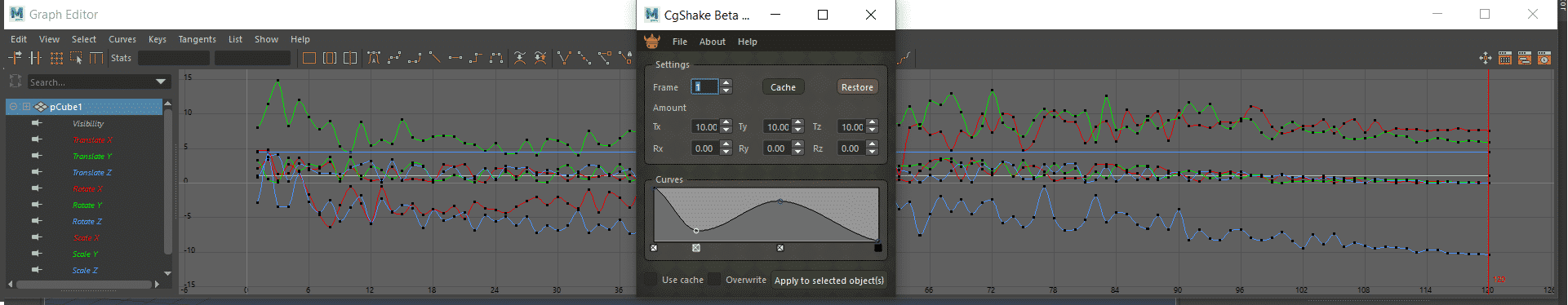This screenshot has height=305, width=1568.
Task: Open the Curves menu in Graph Editor
Action: pyautogui.click(x=122, y=39)
